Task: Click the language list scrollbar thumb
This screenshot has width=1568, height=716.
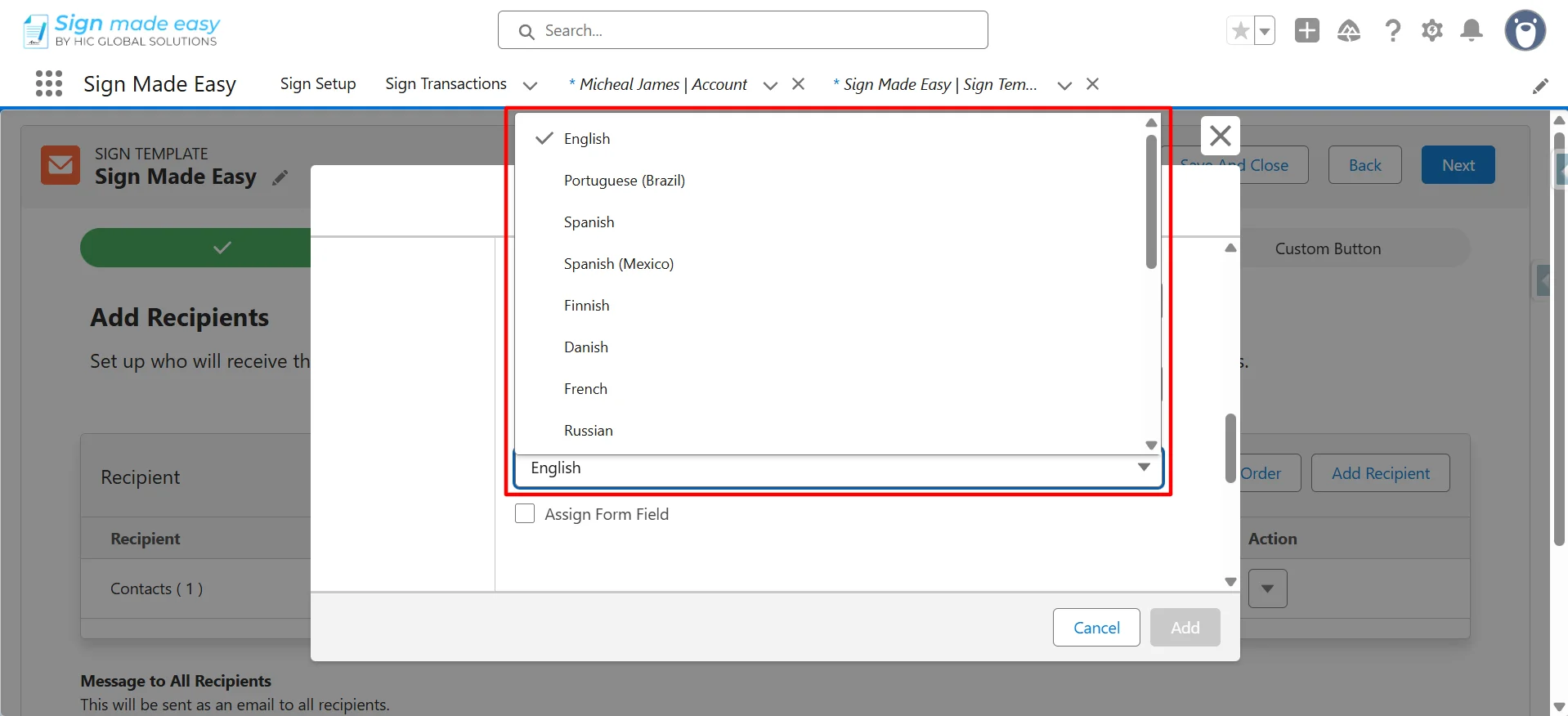Action: point(1151,202)
